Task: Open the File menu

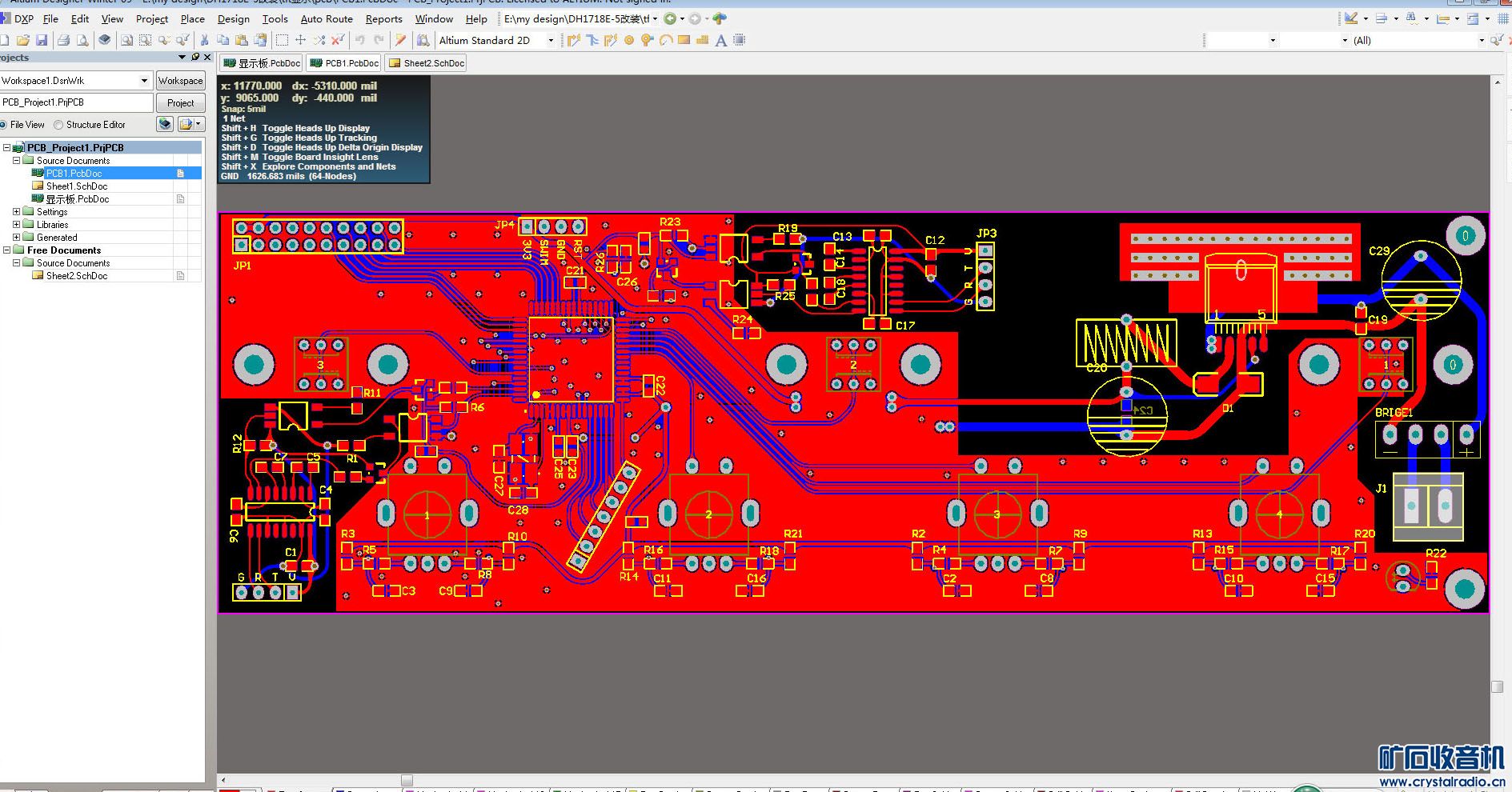Action: coord(50,18)
